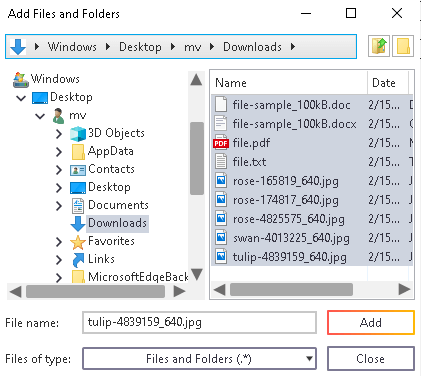Select tulip-4839159_640.jpg in file list
The width and height of the screenshot is (422, 376).
(x=312, y=257)
